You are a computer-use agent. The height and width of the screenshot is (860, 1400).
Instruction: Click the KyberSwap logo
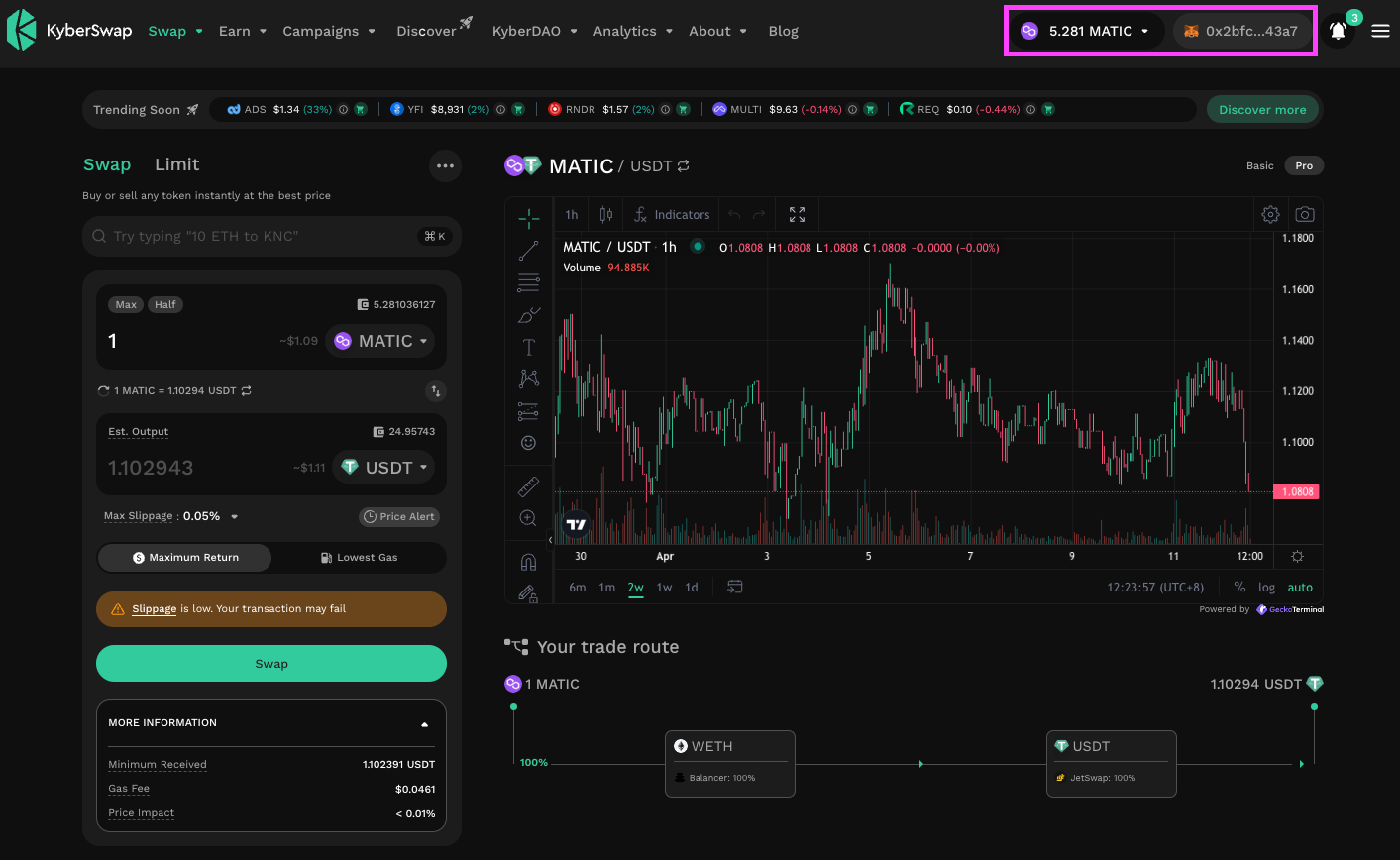pyautogui.click(x=69, y=31)
